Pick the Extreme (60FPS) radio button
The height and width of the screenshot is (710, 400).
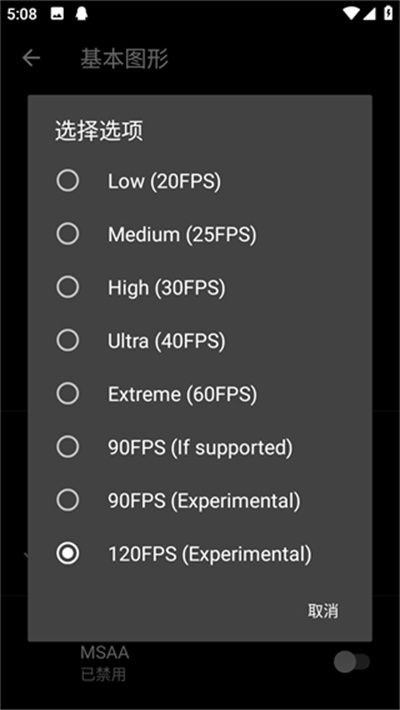[x=67, y=394]
